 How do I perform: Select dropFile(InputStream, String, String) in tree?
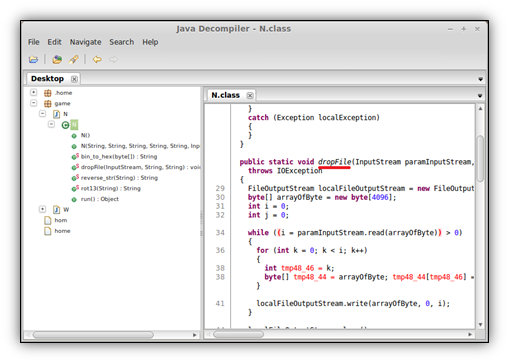140,167
